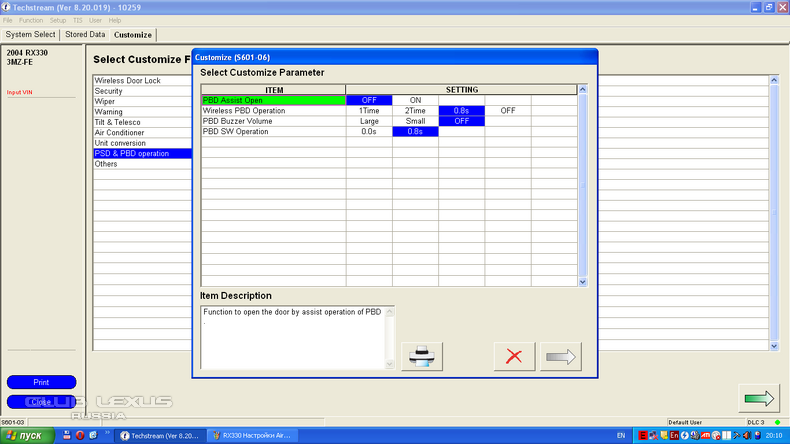Click Item Description scrollbar down arrow

point(389,364)
